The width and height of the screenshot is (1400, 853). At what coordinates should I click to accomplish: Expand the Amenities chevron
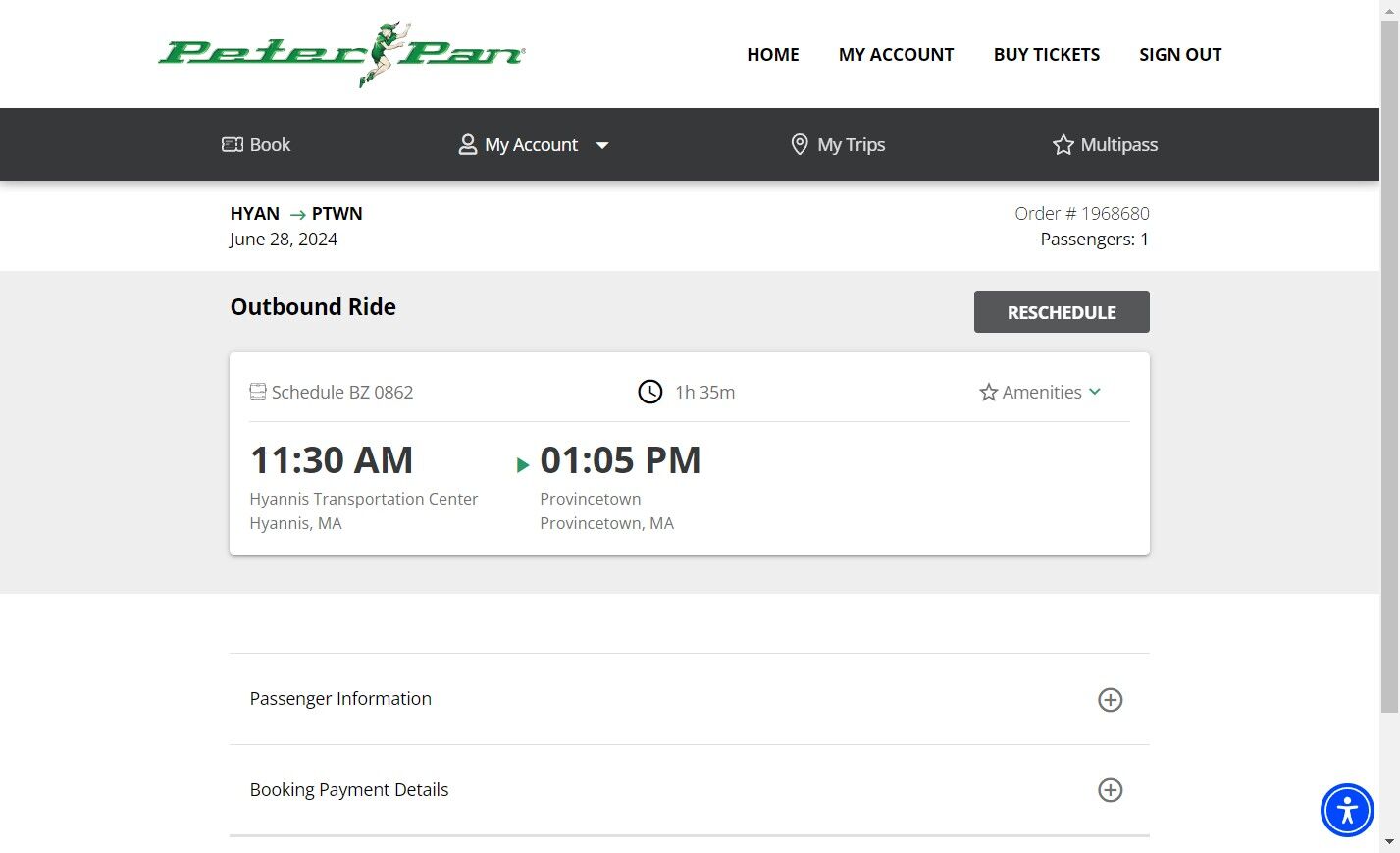pos(1095,392)
